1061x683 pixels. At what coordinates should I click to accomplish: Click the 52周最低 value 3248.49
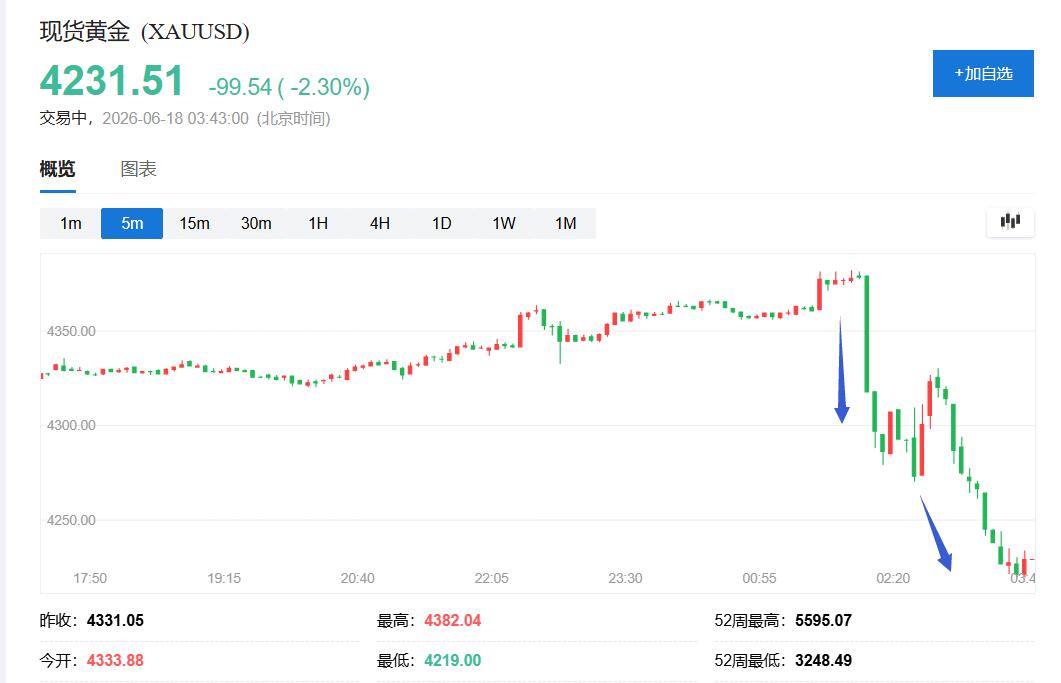823,660
